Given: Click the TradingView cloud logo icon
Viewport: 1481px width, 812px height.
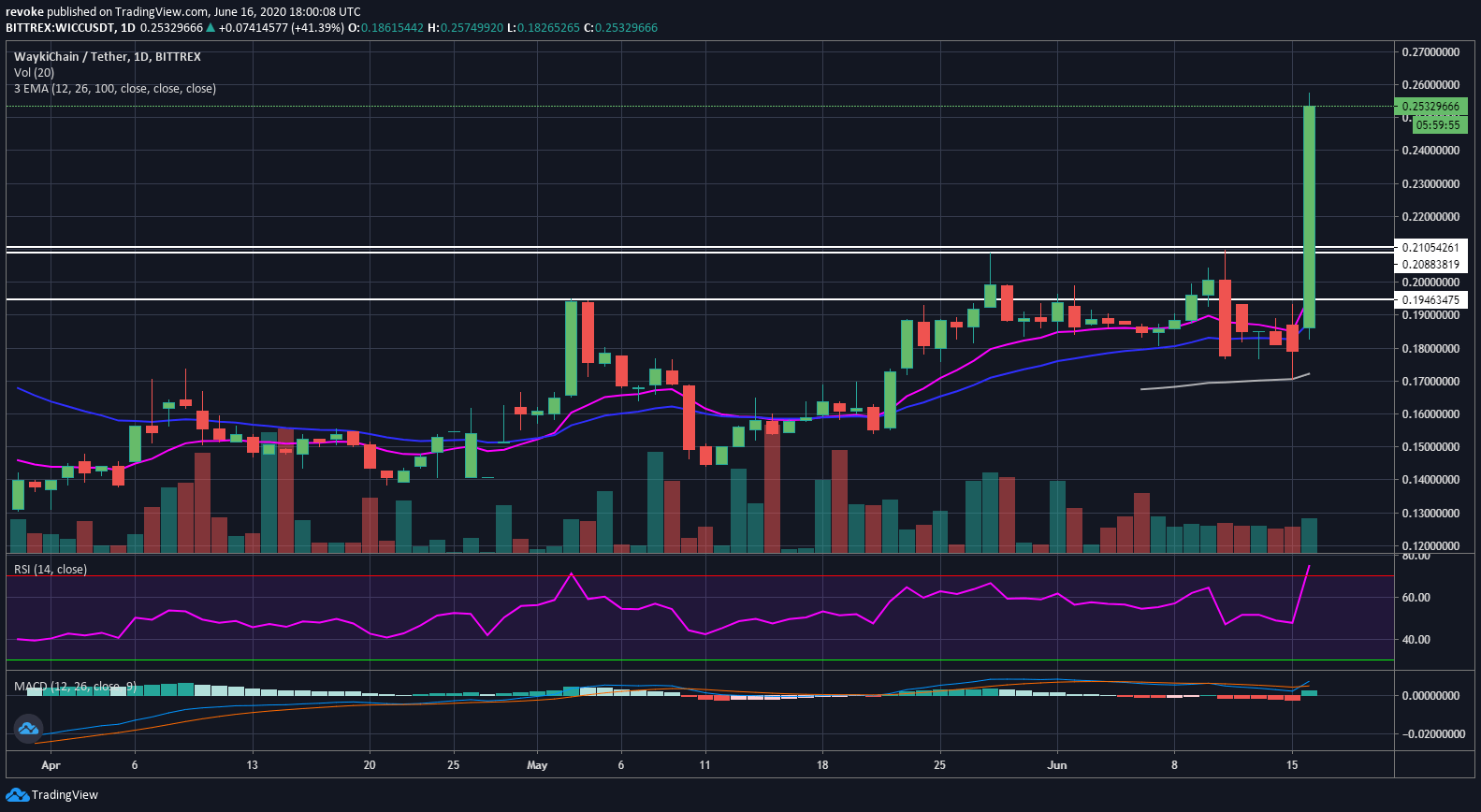Looking at the screenshot, I should [17, 795].
